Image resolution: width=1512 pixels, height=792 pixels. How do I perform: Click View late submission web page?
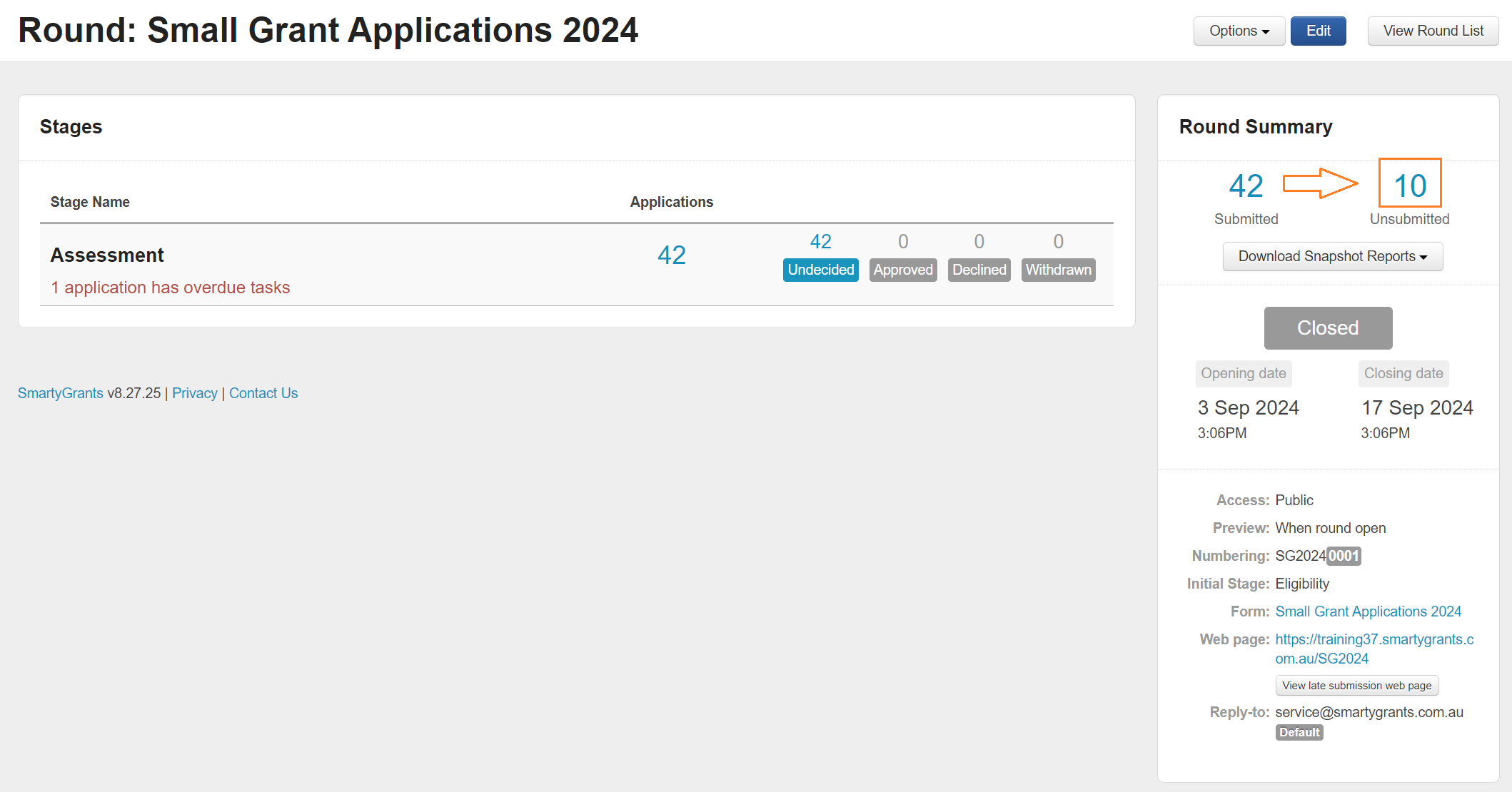[1356, 686]
